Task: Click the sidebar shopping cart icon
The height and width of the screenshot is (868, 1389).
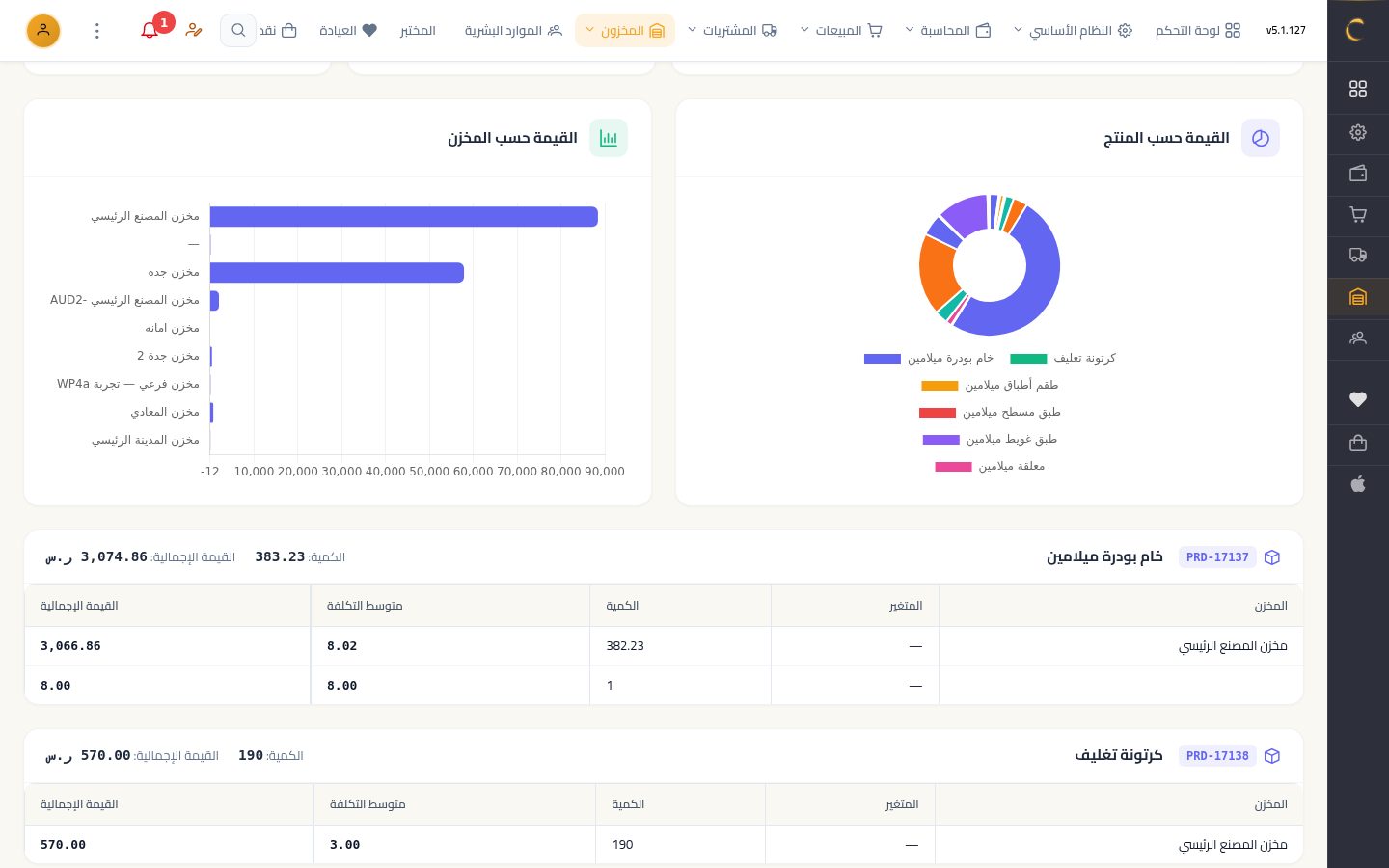Action: tap(1358, 215)
